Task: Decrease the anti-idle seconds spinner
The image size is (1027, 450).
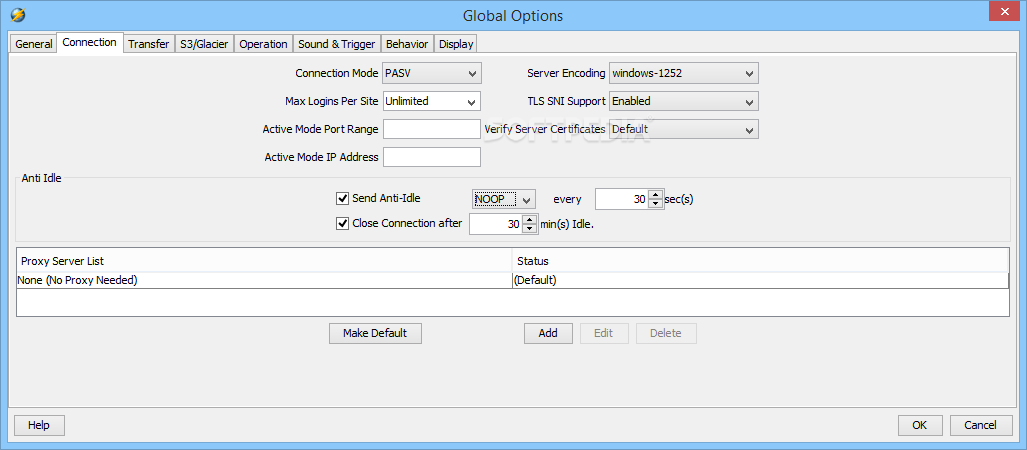Action: 656,204
